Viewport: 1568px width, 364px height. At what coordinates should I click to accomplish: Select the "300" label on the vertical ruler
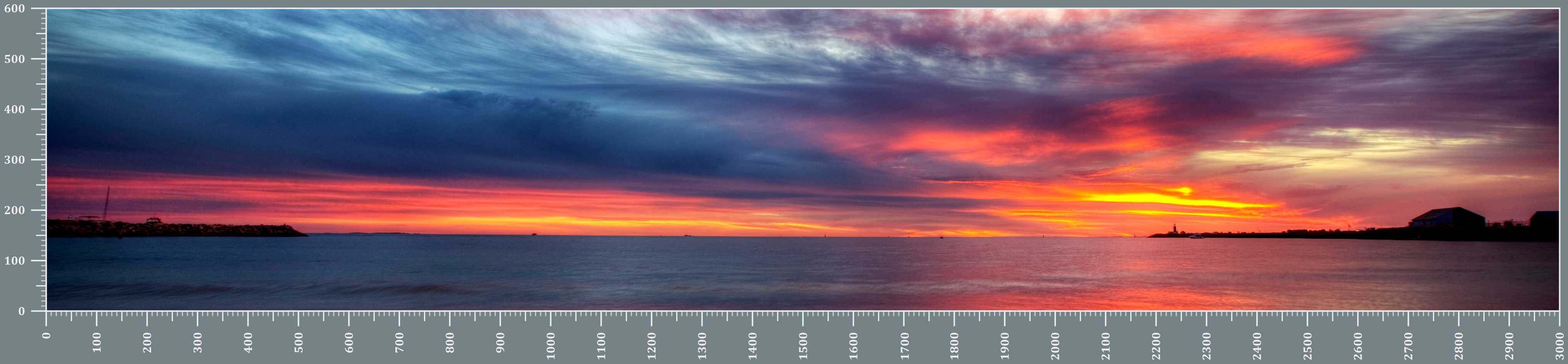click(x=14, y=160)
